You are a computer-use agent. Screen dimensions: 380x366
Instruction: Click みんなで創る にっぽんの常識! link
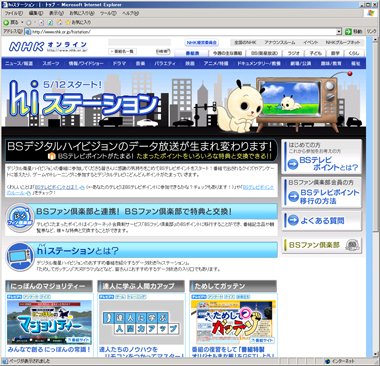(x=49, y=349)
